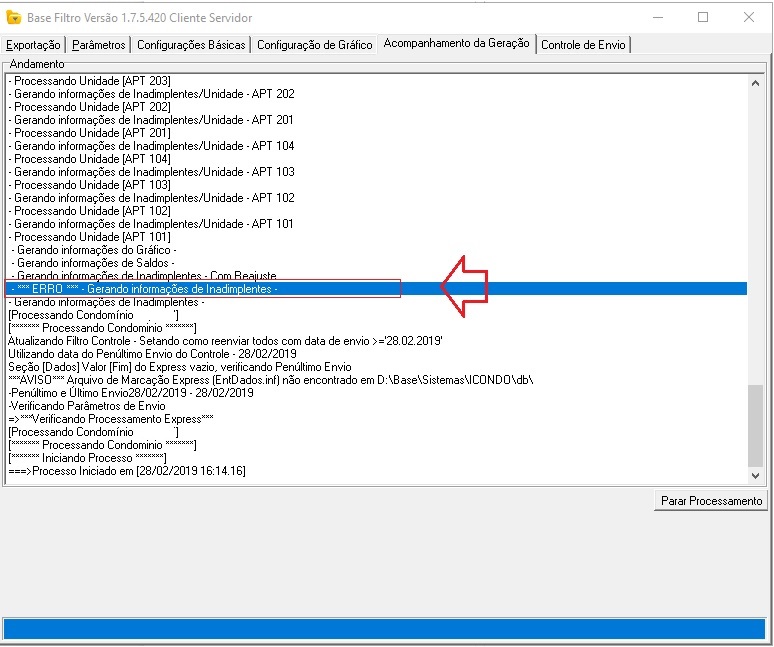
Task: Switch to Controle de Envio tab
Action: pyautogui.click(x=584, y=45)
